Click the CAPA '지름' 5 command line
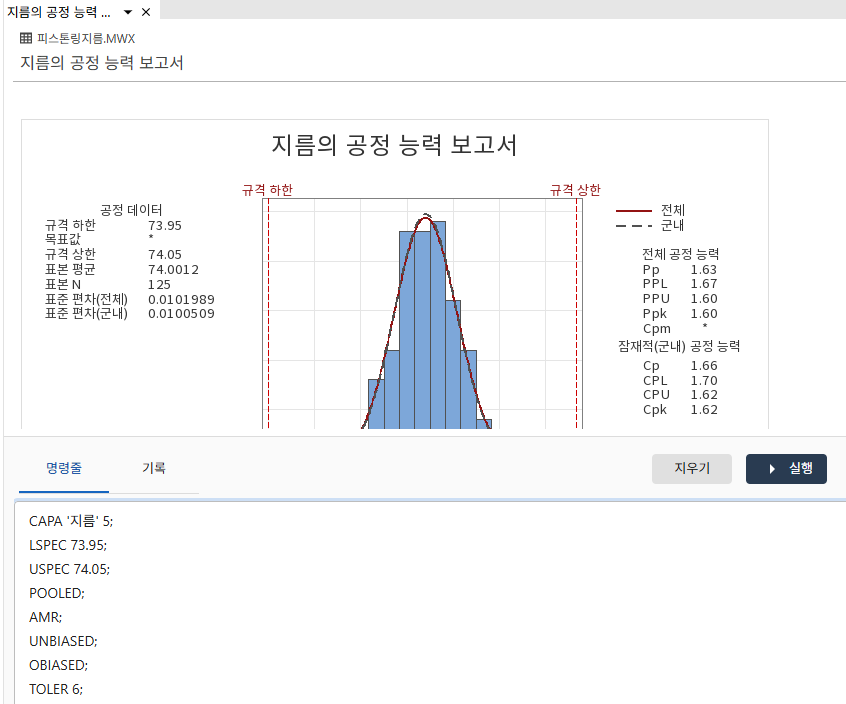 [x=70, y=521]
